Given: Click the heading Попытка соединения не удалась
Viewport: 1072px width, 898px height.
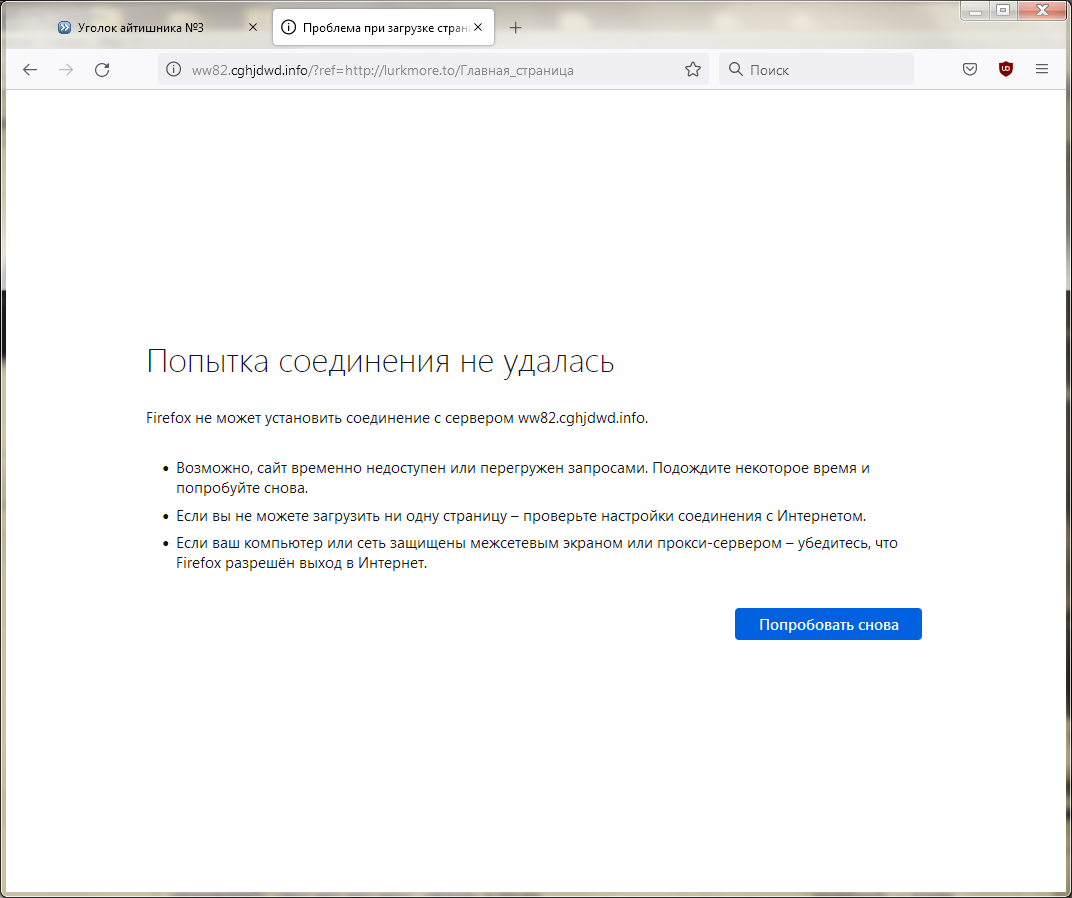Looking at the screenshot, I should point(380,361).
